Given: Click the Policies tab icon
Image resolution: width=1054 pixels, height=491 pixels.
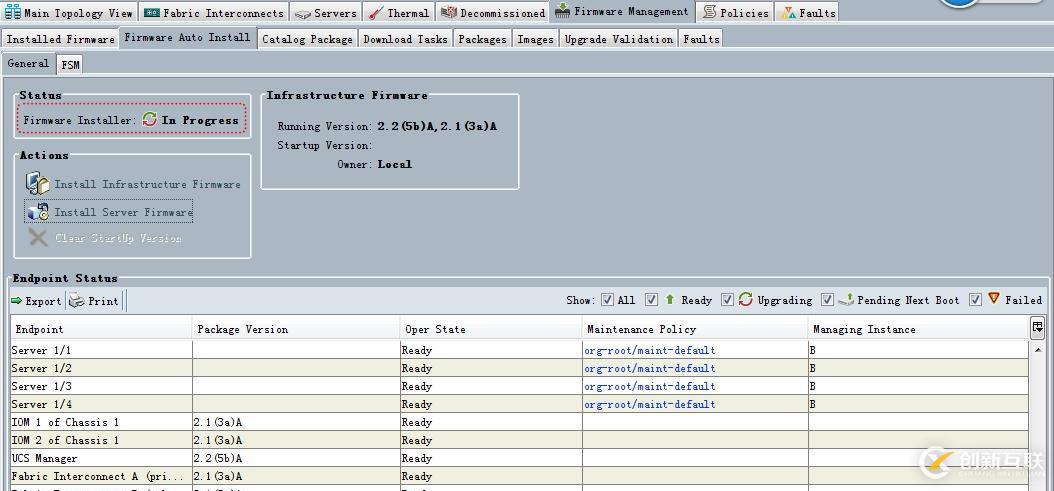Looking at the screenshot, I should click(709, 13).
